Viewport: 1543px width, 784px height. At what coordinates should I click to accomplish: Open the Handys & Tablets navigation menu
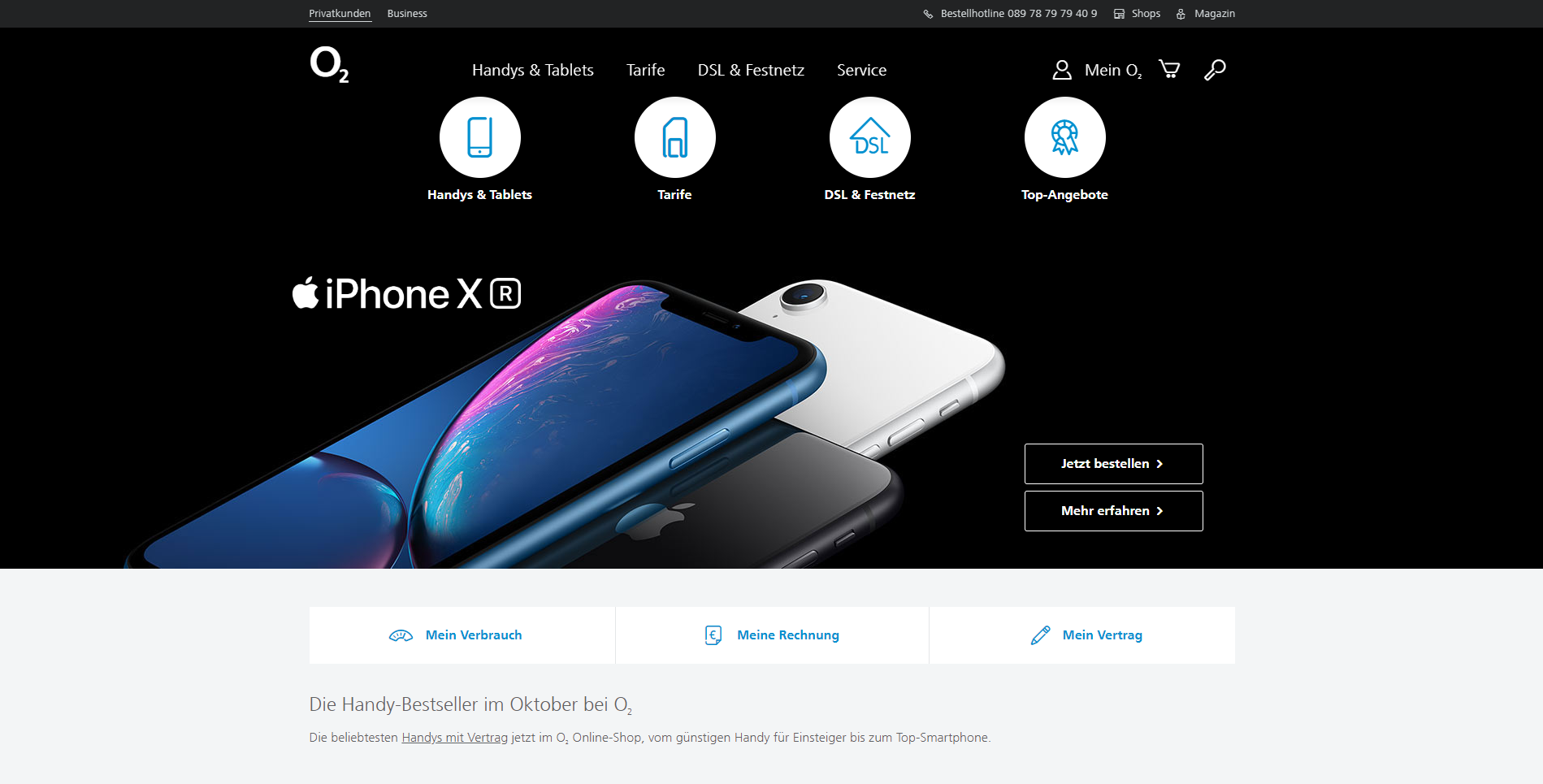[533, 71]
